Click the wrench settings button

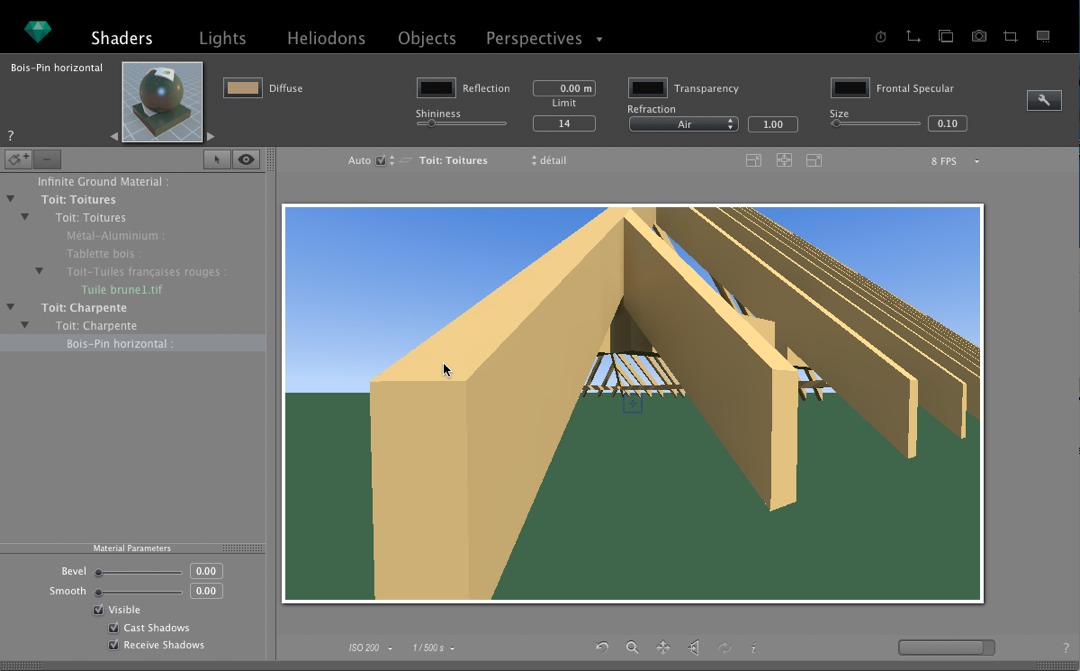click(x=1044, y=100)
